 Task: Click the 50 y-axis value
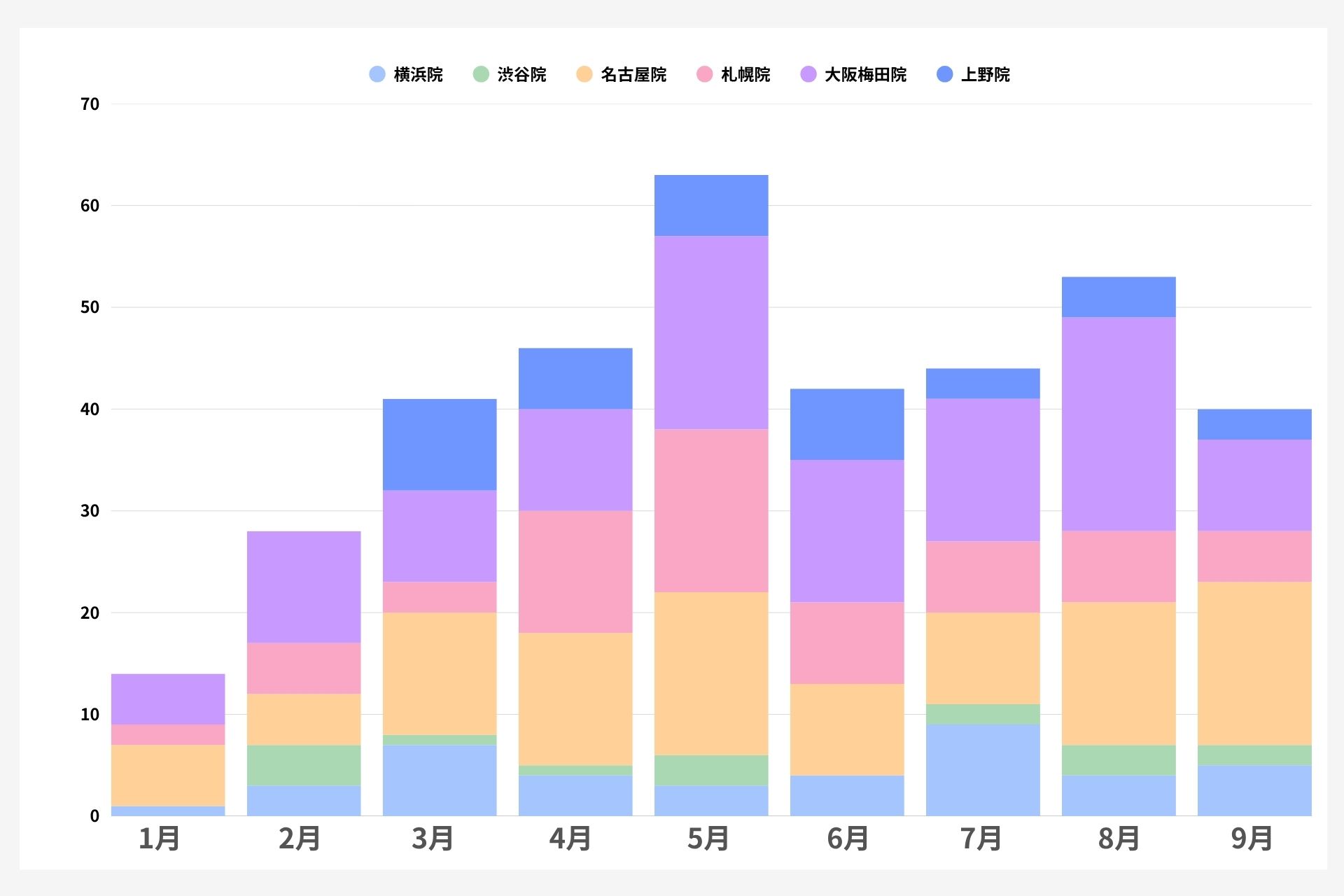coord(90,307)
